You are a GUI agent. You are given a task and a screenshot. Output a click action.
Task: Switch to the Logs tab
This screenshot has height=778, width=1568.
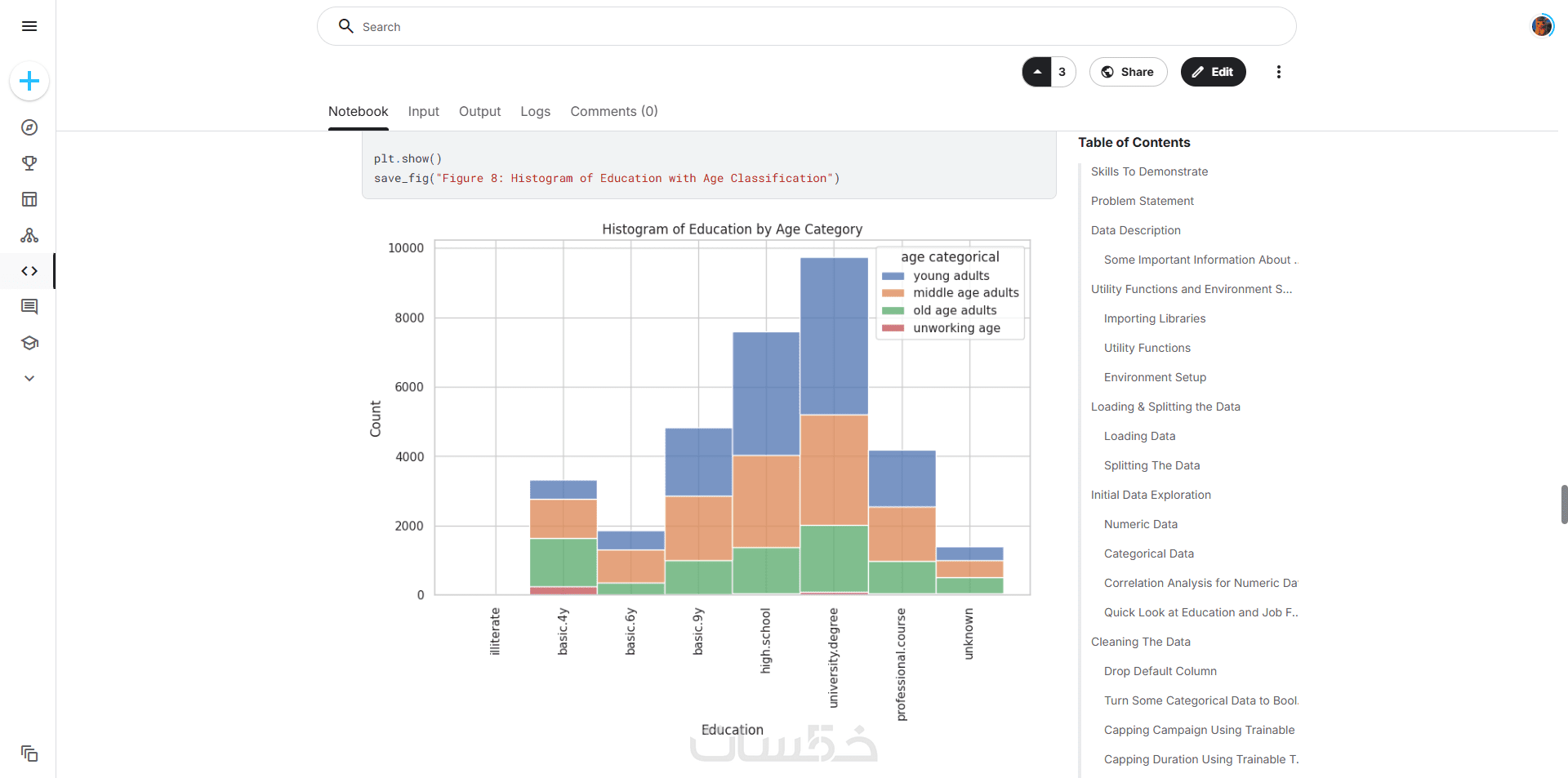(535, 111)
